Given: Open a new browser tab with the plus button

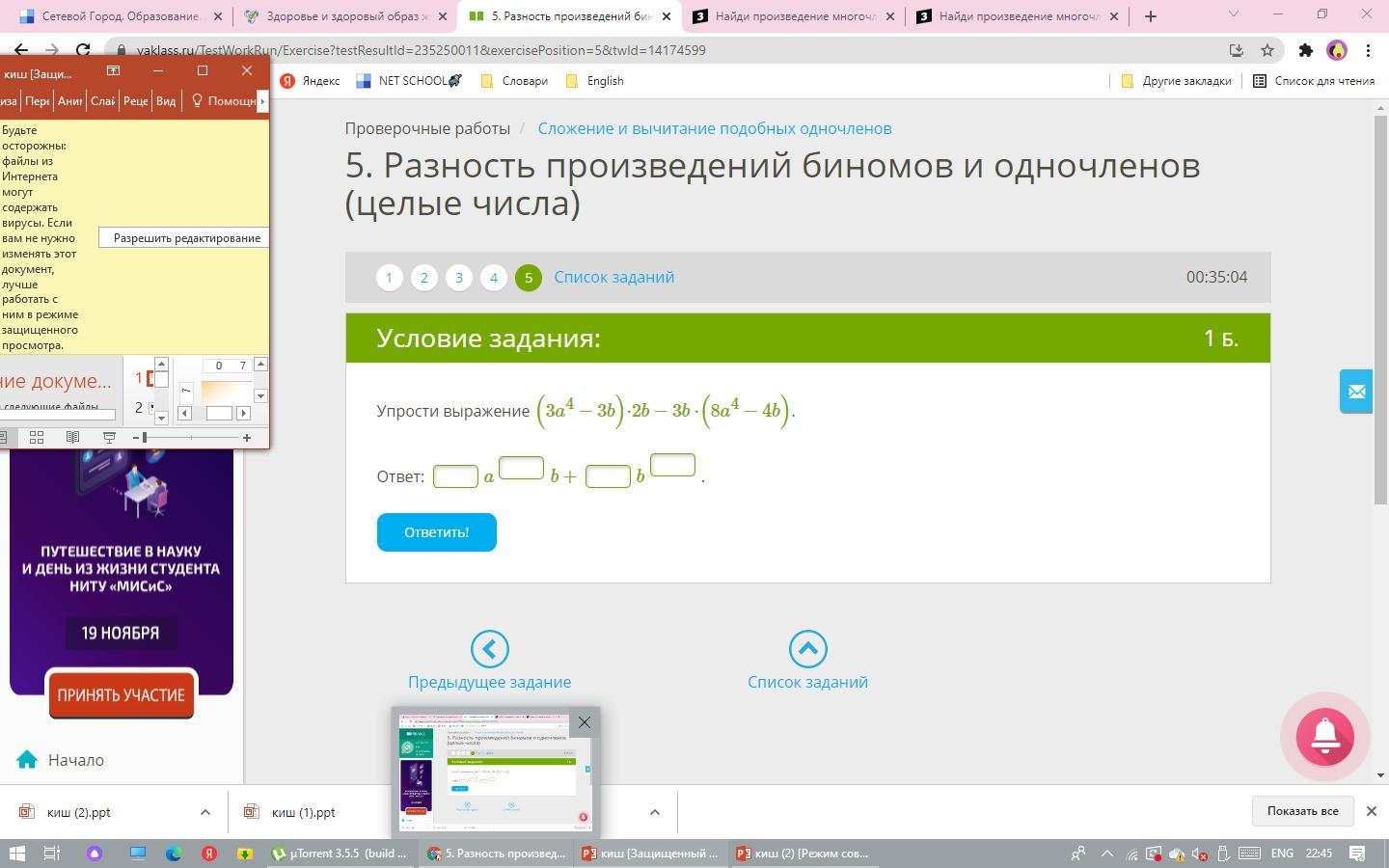Looking at the screenshot, I should pos(1151,16).
